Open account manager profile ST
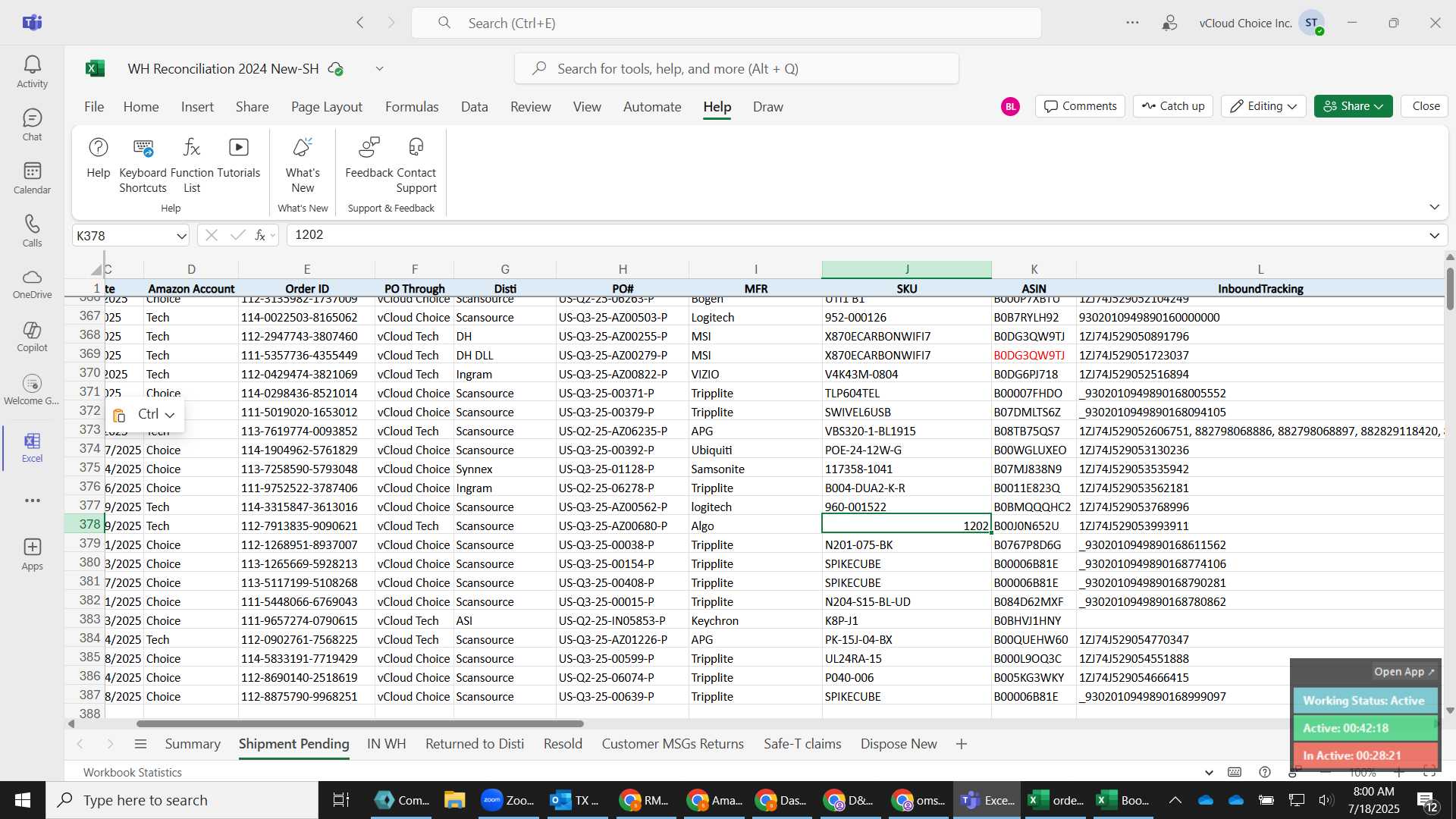 [1311, 23]
